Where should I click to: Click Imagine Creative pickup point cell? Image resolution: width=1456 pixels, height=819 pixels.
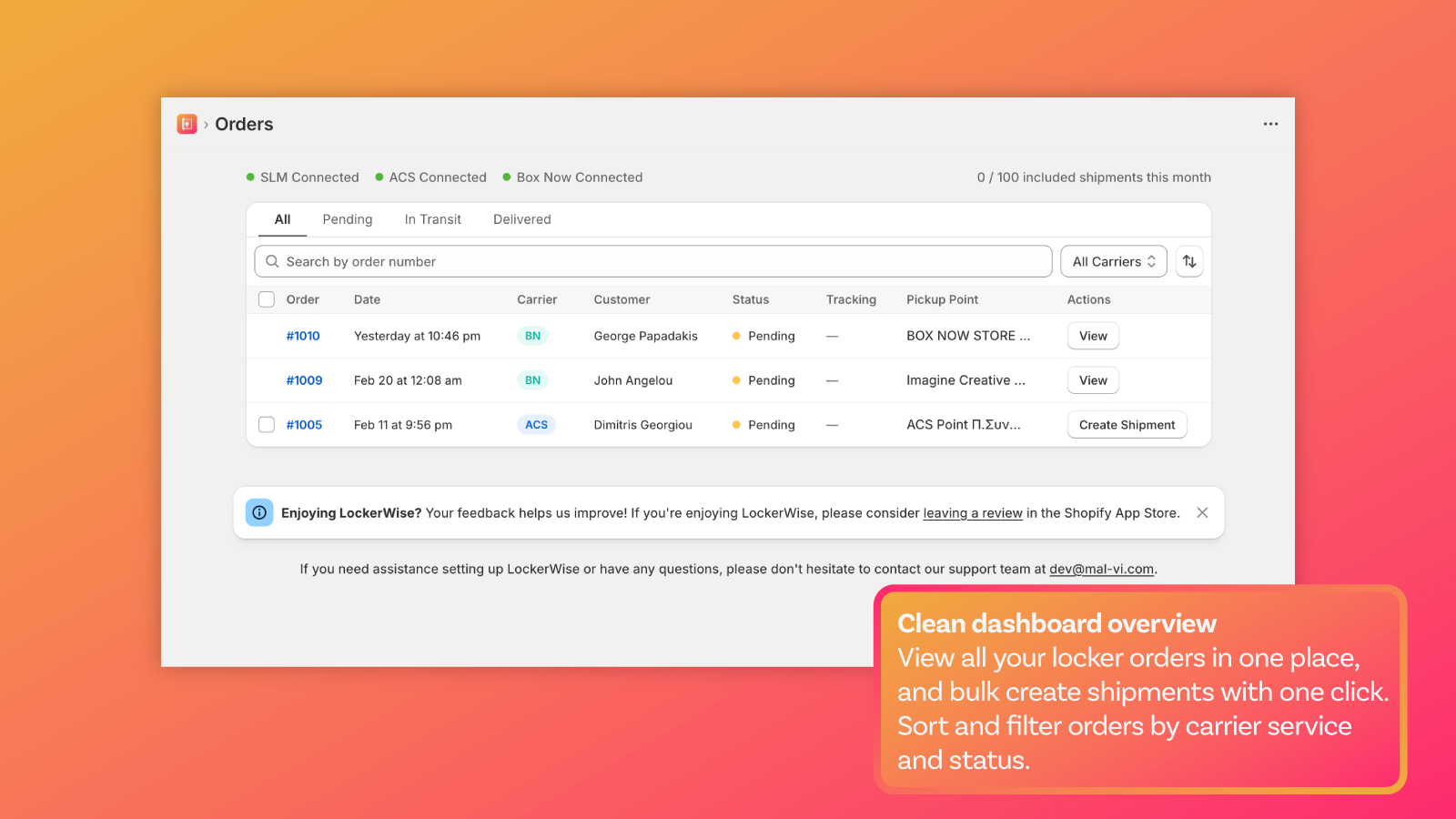tap(966, 380)
